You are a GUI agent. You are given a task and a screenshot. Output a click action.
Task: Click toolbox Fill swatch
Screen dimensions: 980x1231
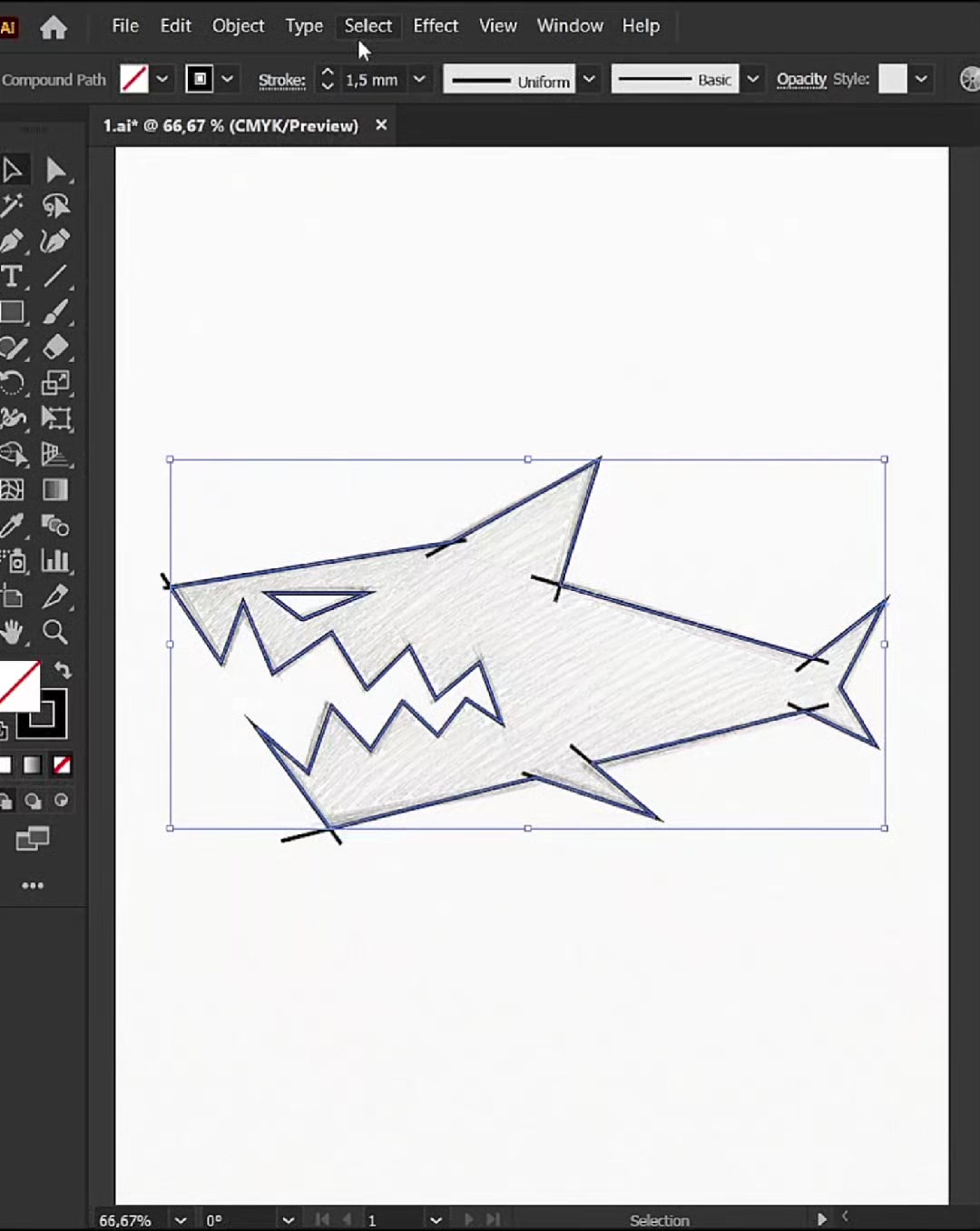pyautogui.click(x=18, y=684)
